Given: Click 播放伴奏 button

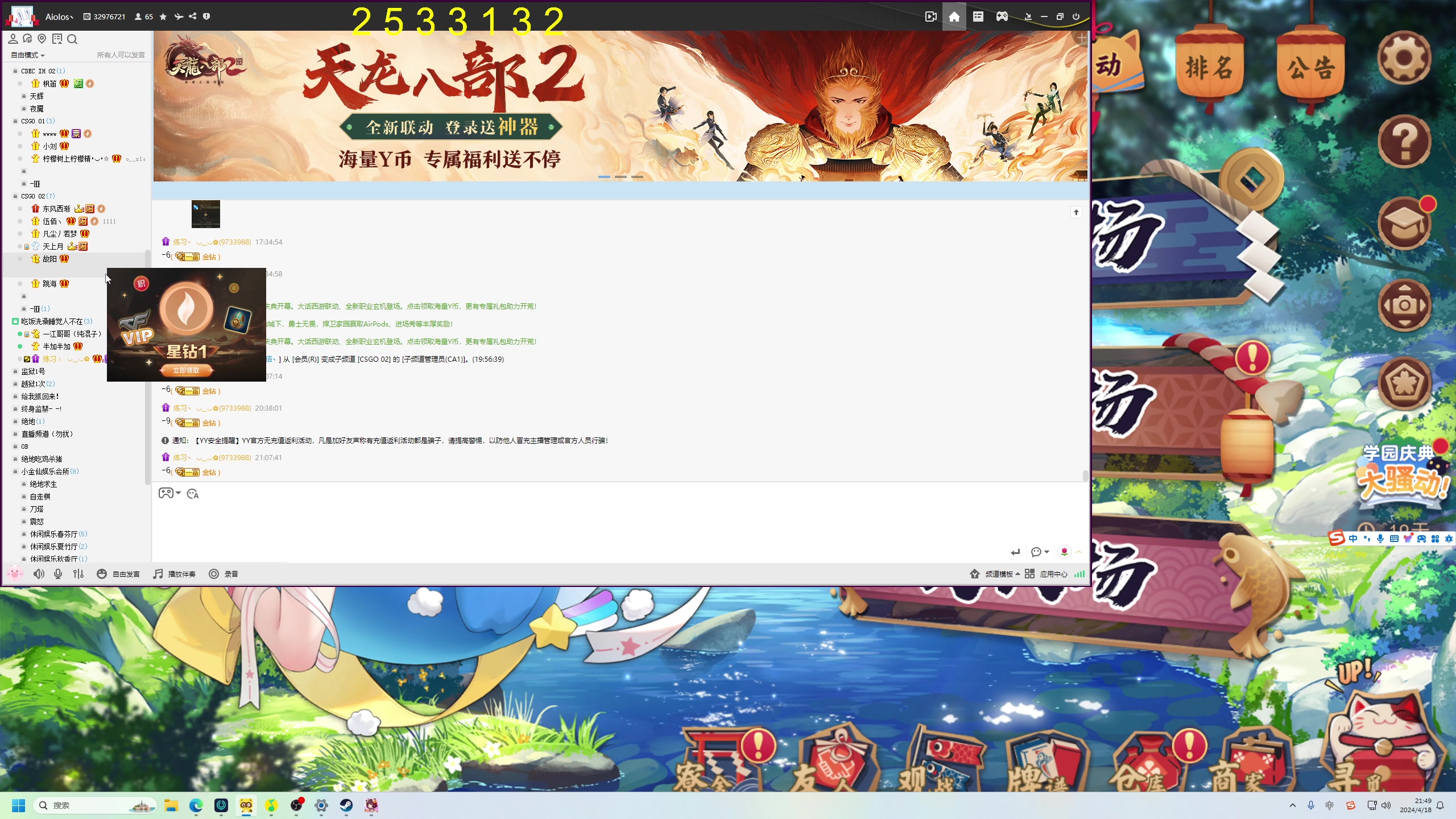Looking at the screenshot, I should click(x=174, y=574).
